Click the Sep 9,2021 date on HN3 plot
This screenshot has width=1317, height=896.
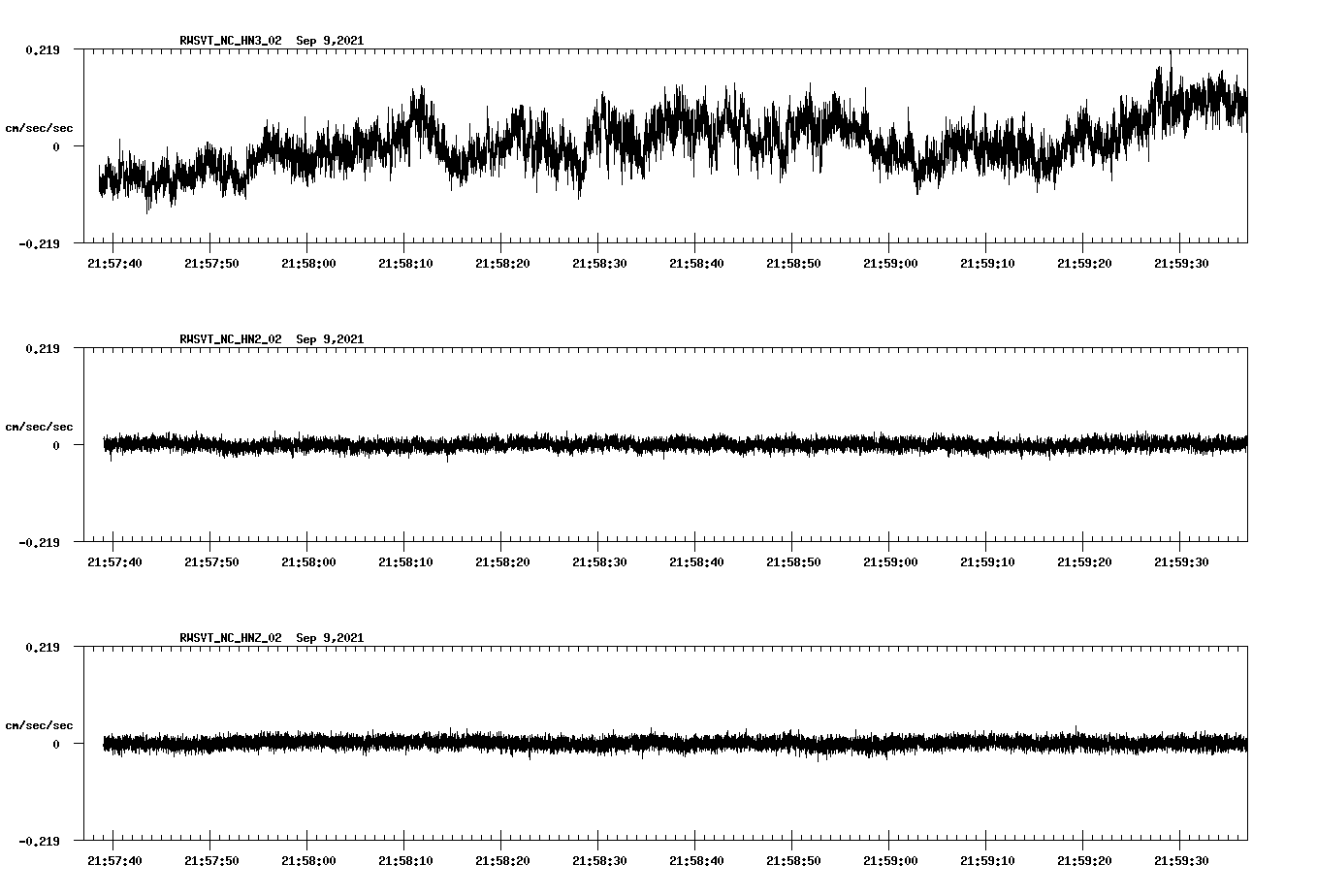[x=330, y=41]
